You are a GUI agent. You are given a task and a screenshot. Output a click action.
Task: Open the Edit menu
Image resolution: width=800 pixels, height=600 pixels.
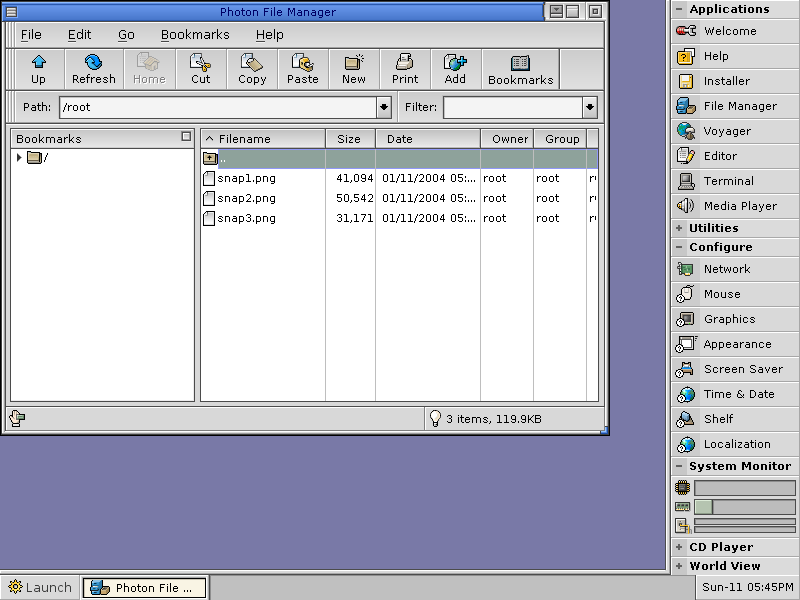(x=79, y=34)
